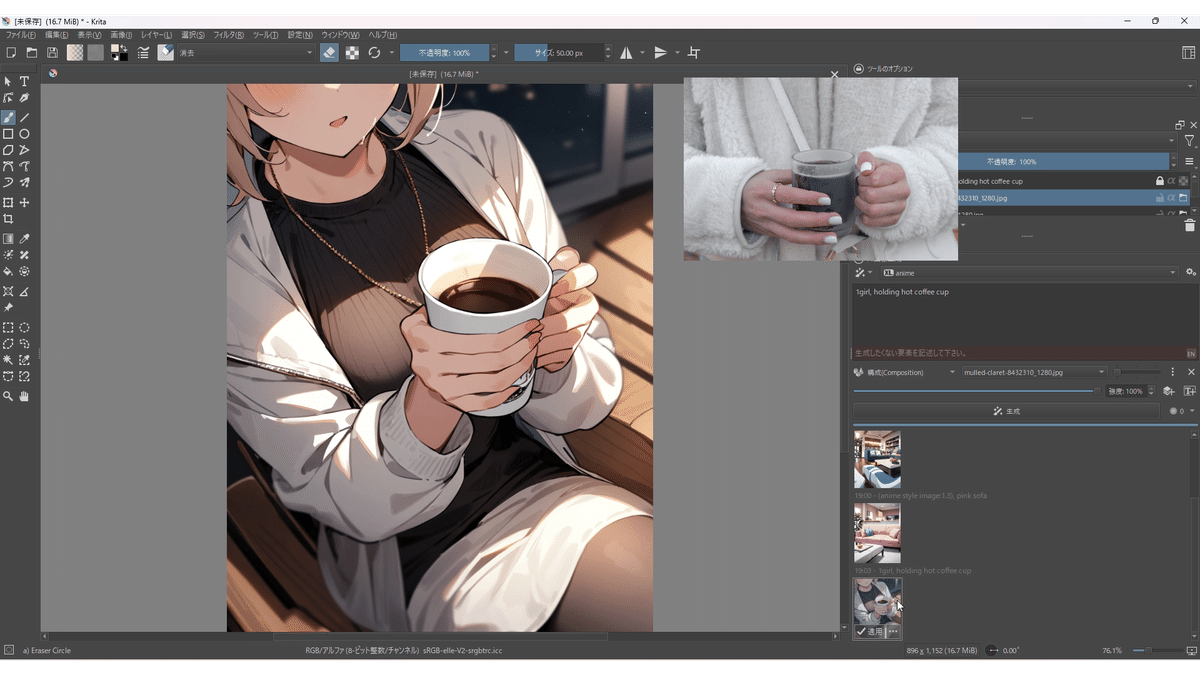Expand the AI workspace mode dropdown

pyautogui.click(x=863, y=272)
